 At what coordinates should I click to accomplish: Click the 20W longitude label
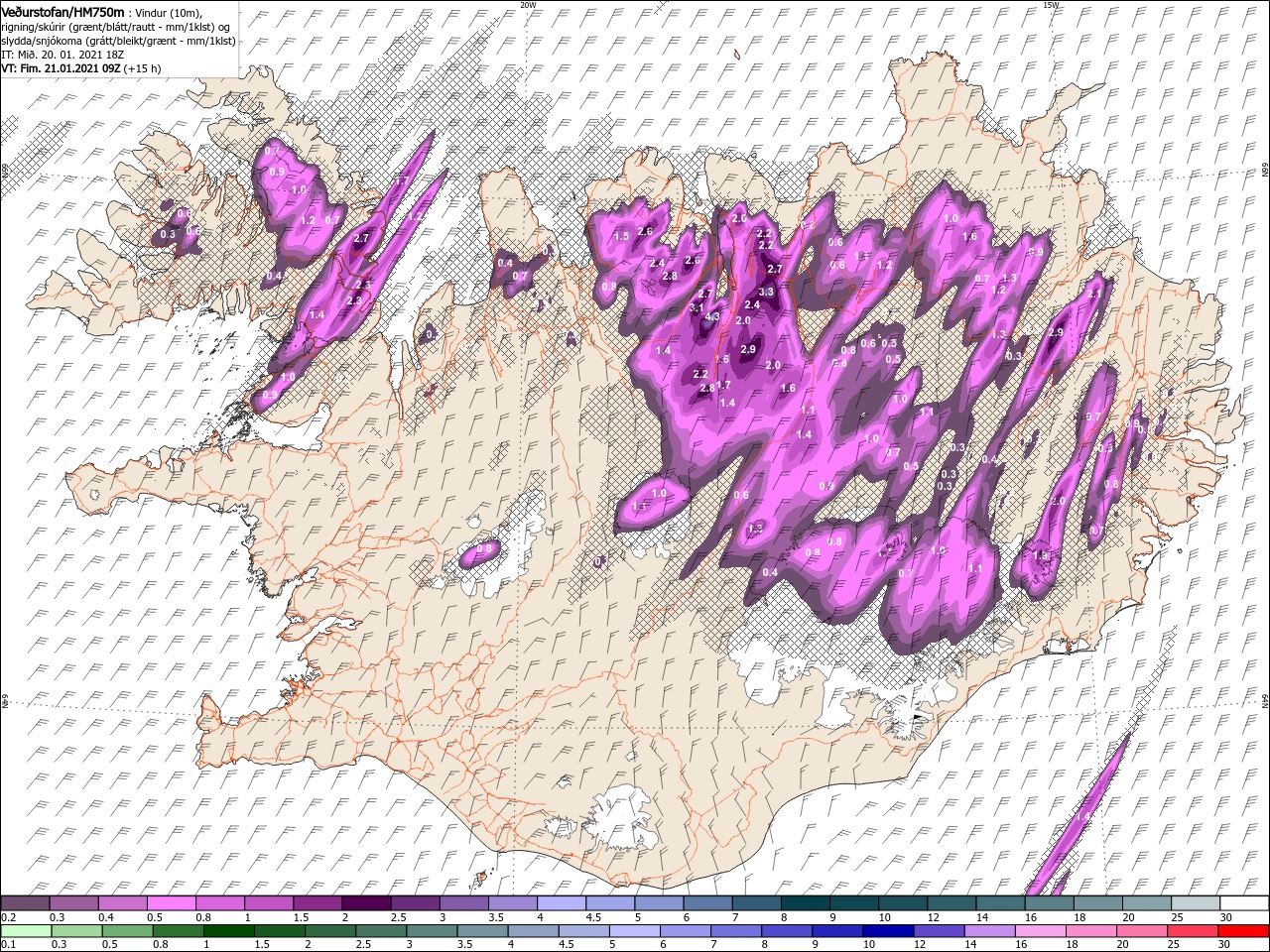(528, 5)
